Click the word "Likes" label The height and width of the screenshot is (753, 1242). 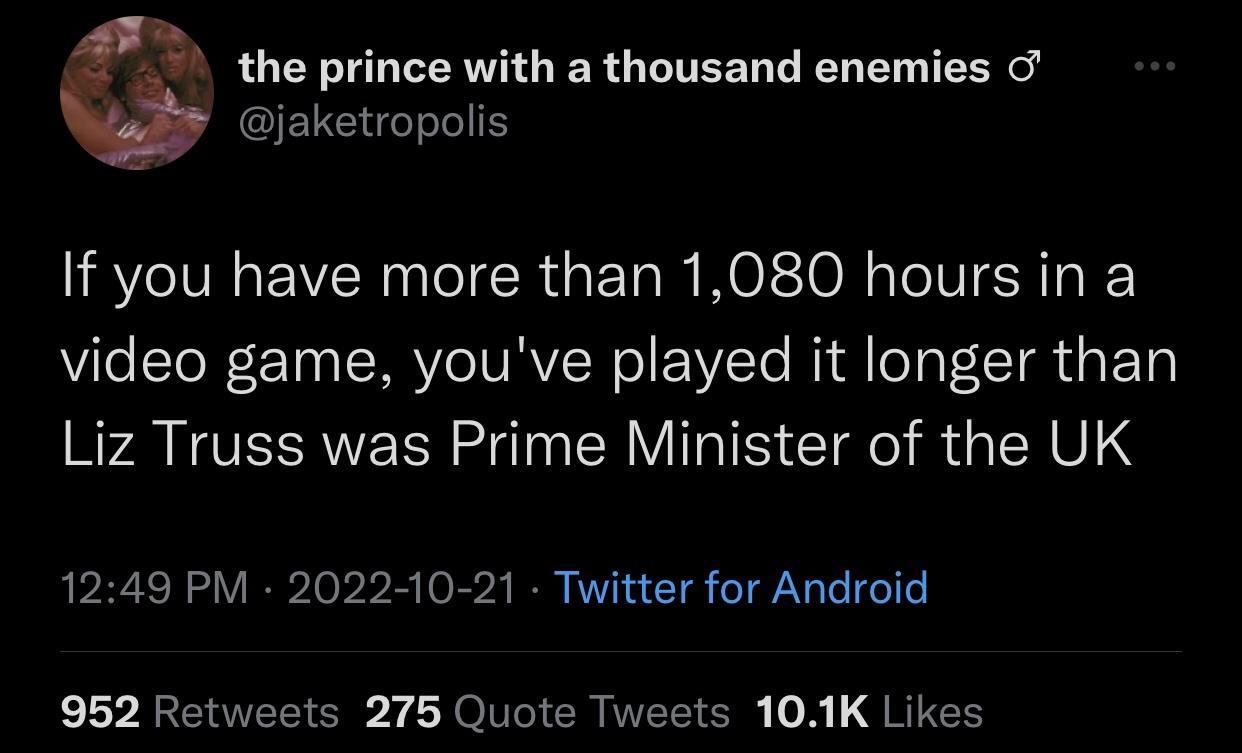click(934, 712)
